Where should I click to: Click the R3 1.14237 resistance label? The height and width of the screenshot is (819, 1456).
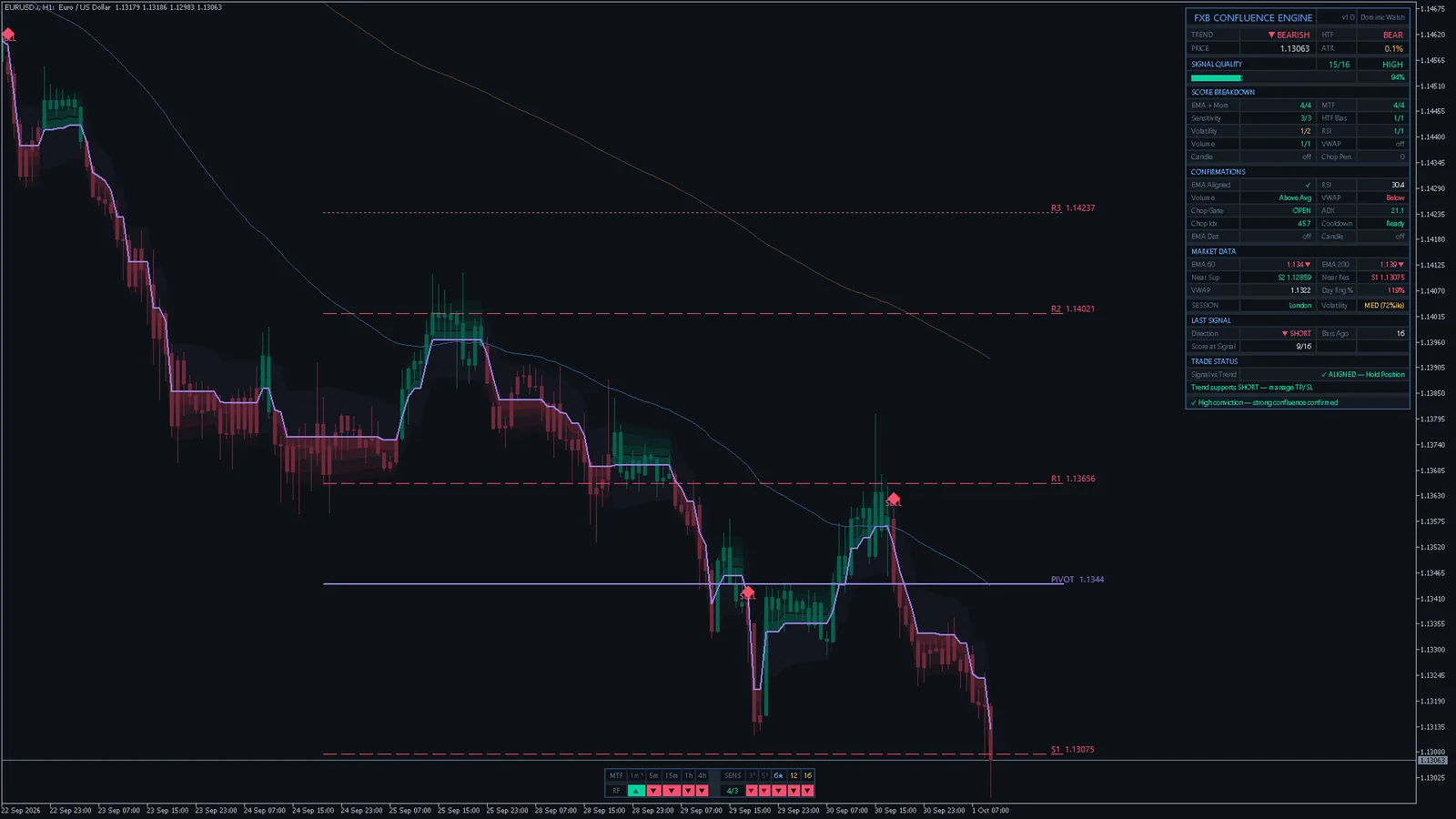pyautogui.click(x=1073, y=208)
